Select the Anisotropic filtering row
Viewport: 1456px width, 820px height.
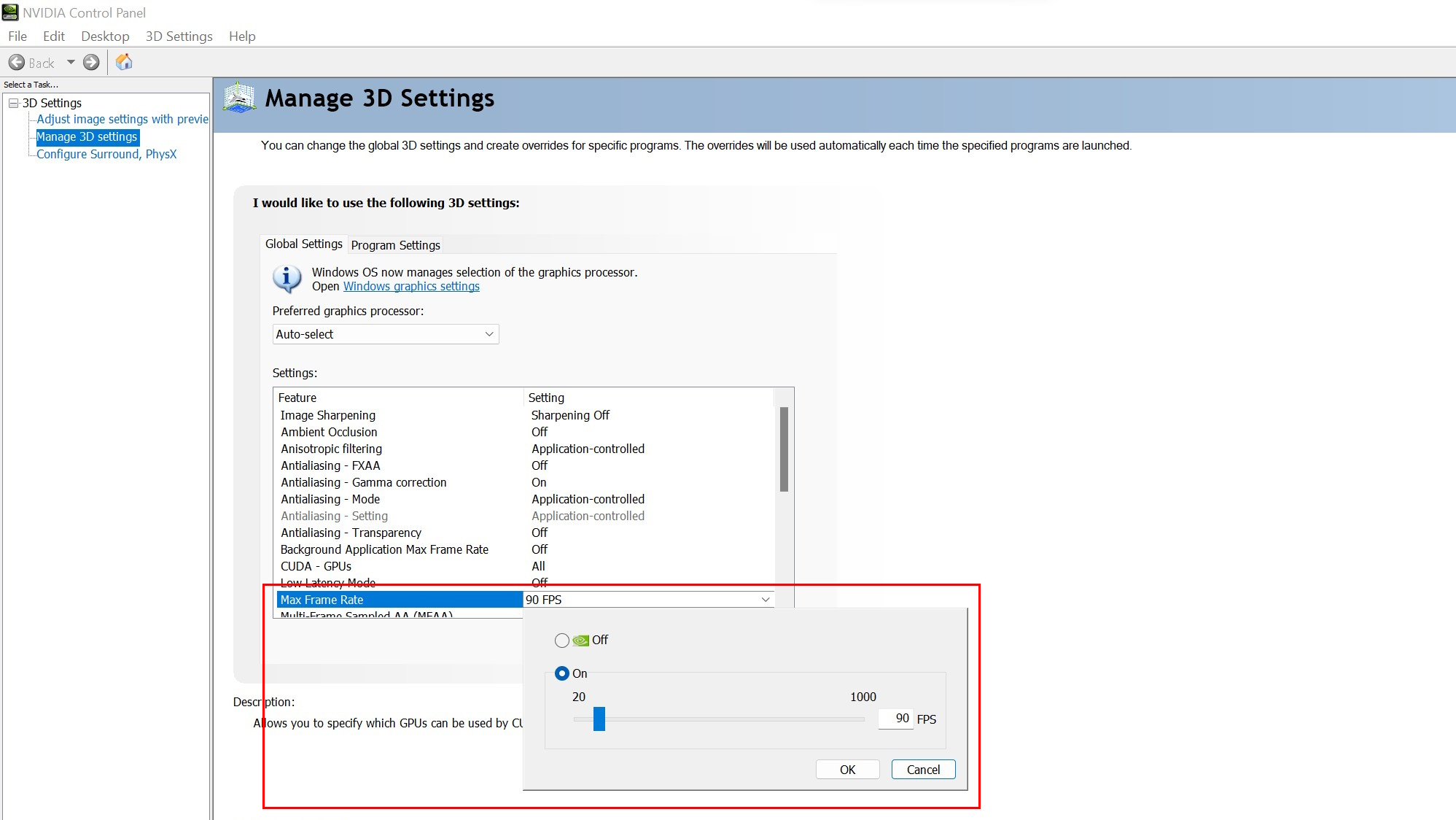coord(525,449)
